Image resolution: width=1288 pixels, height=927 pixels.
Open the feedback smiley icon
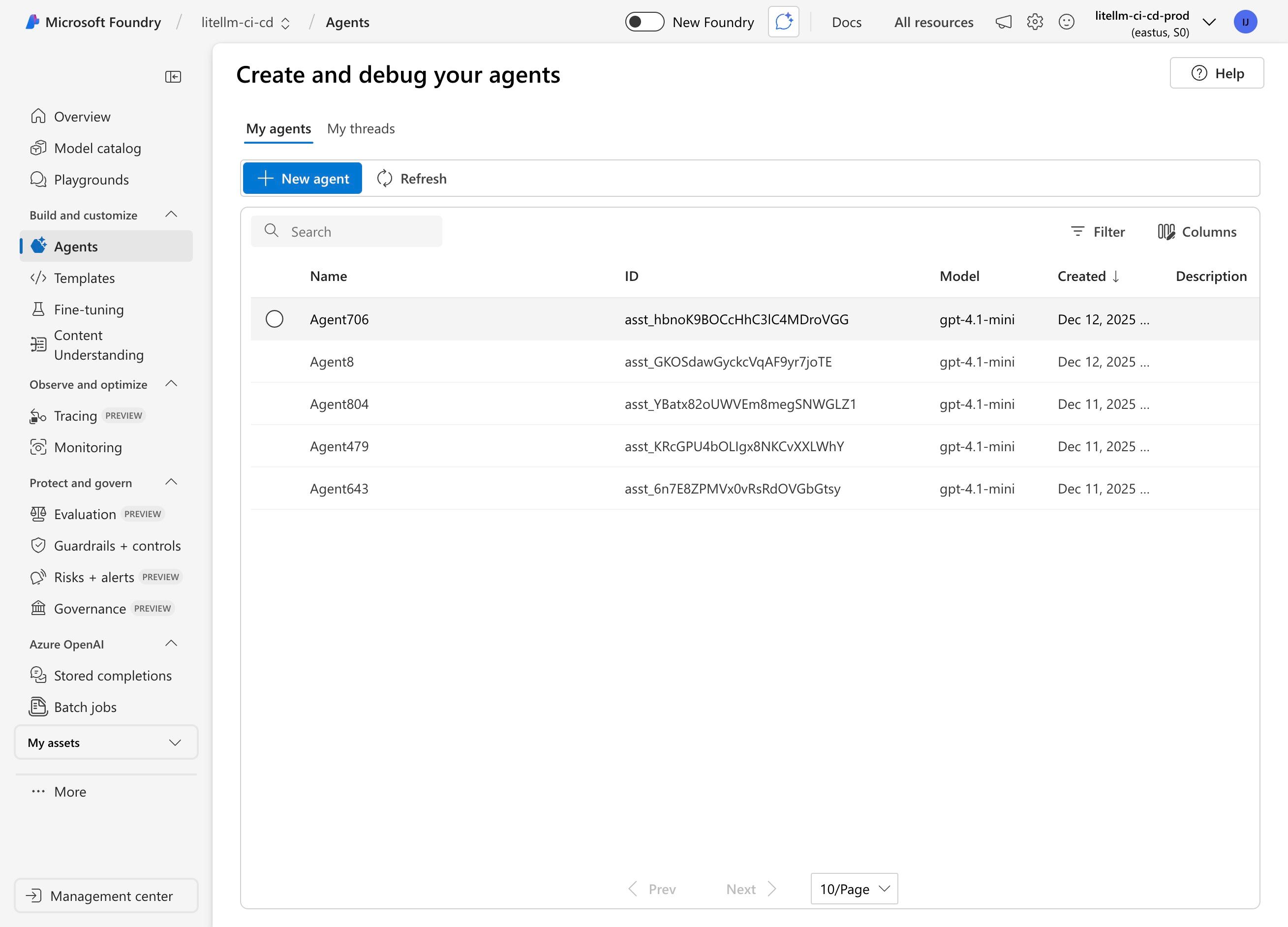(x=1066, y=22)
